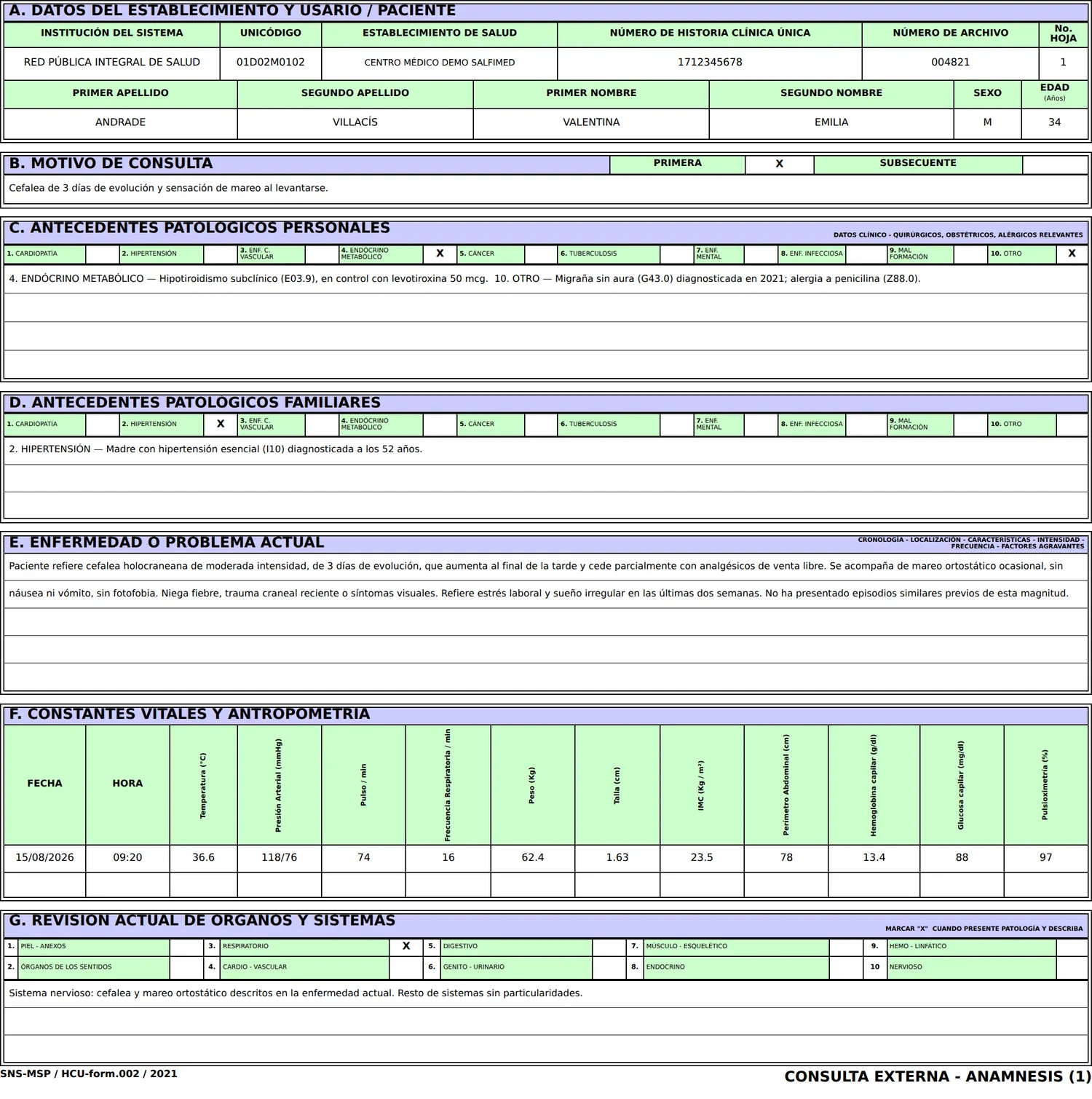Select the height value 1.63

click(617, 858)
